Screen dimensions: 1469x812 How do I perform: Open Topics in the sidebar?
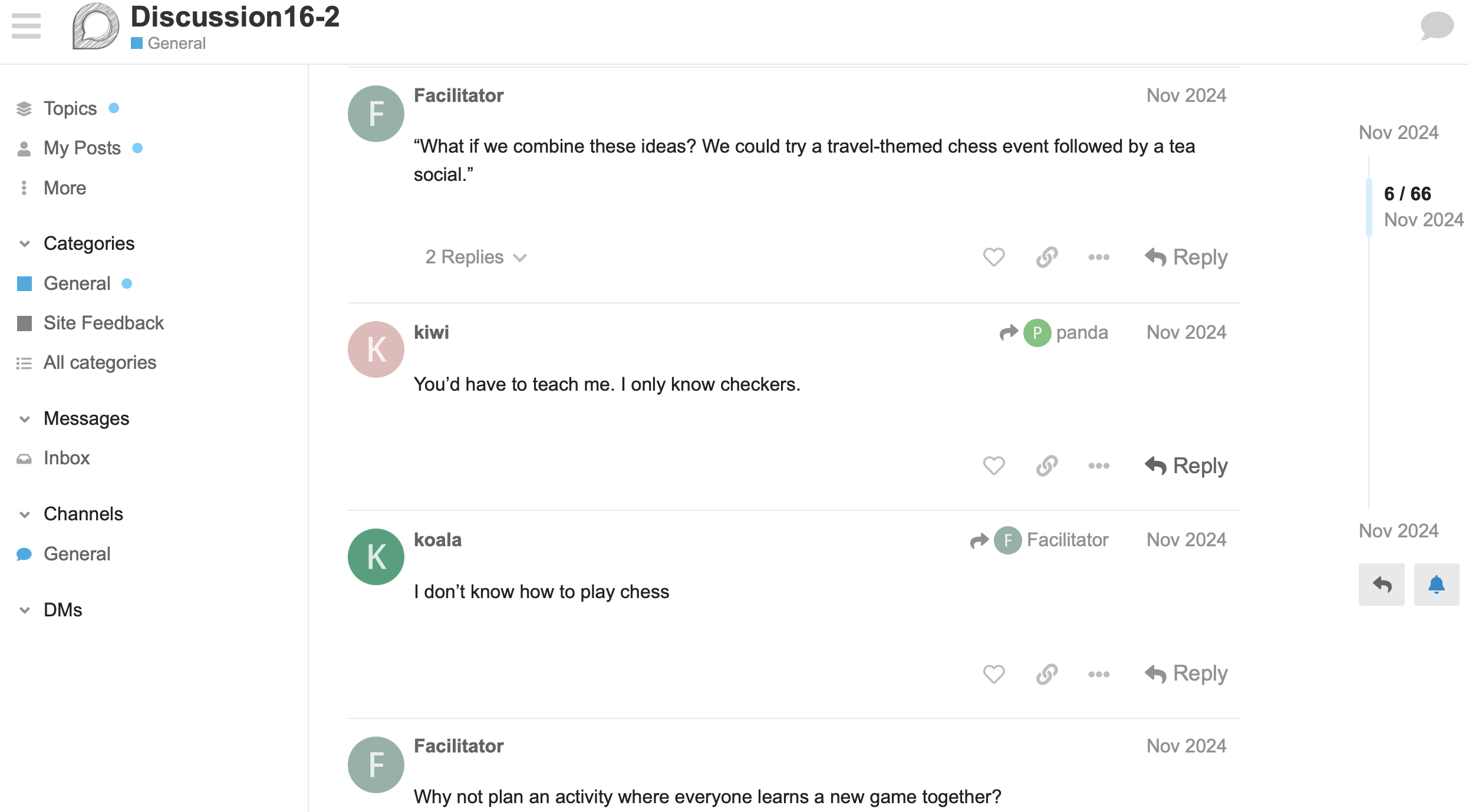point(70,108)
